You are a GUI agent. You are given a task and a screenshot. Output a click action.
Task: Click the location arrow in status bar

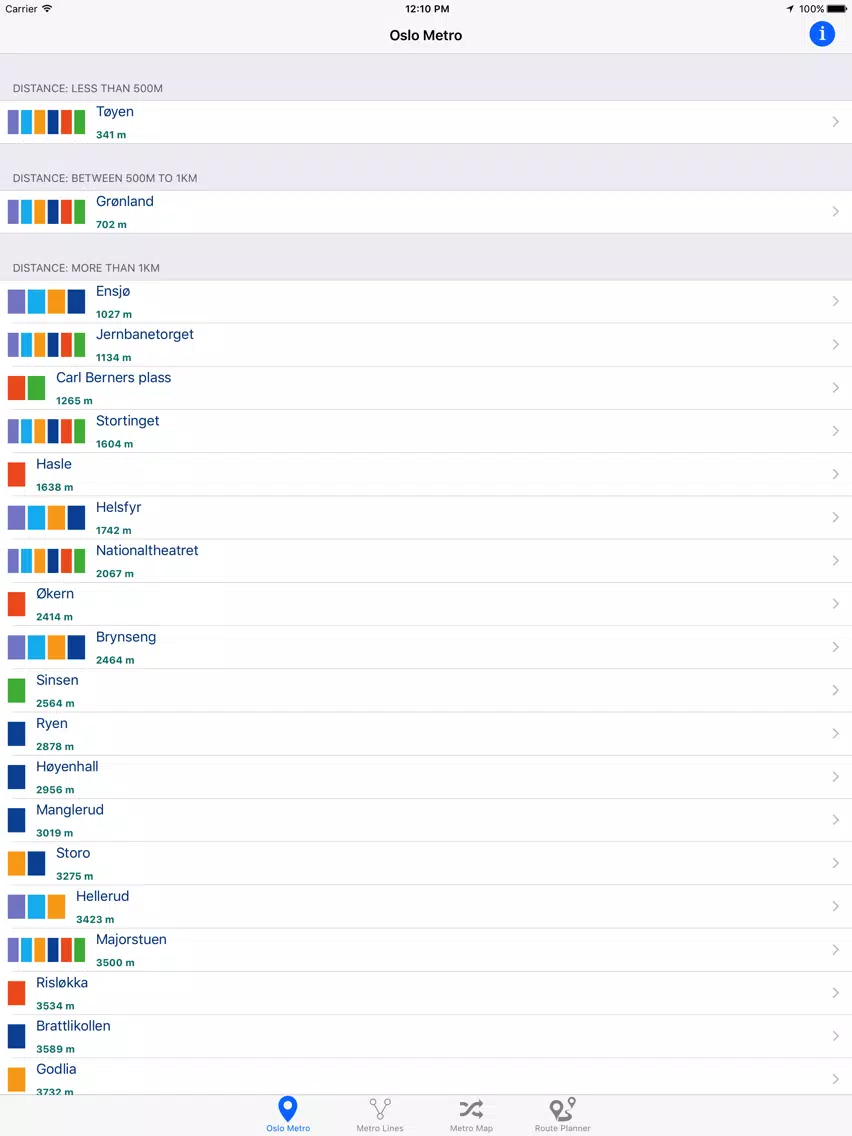point(790,9)
